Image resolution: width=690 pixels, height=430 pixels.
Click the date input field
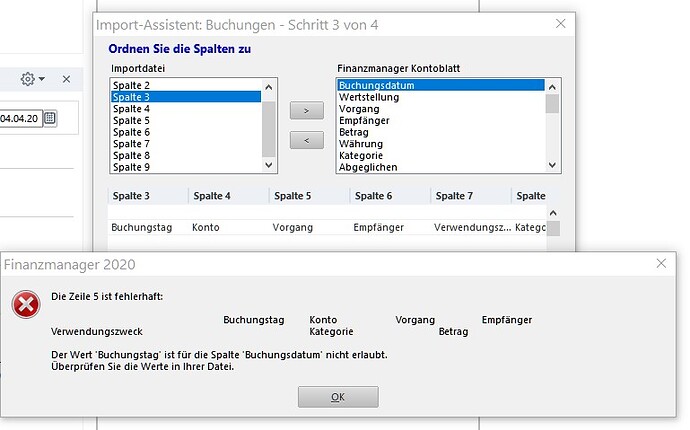point(20,118)
